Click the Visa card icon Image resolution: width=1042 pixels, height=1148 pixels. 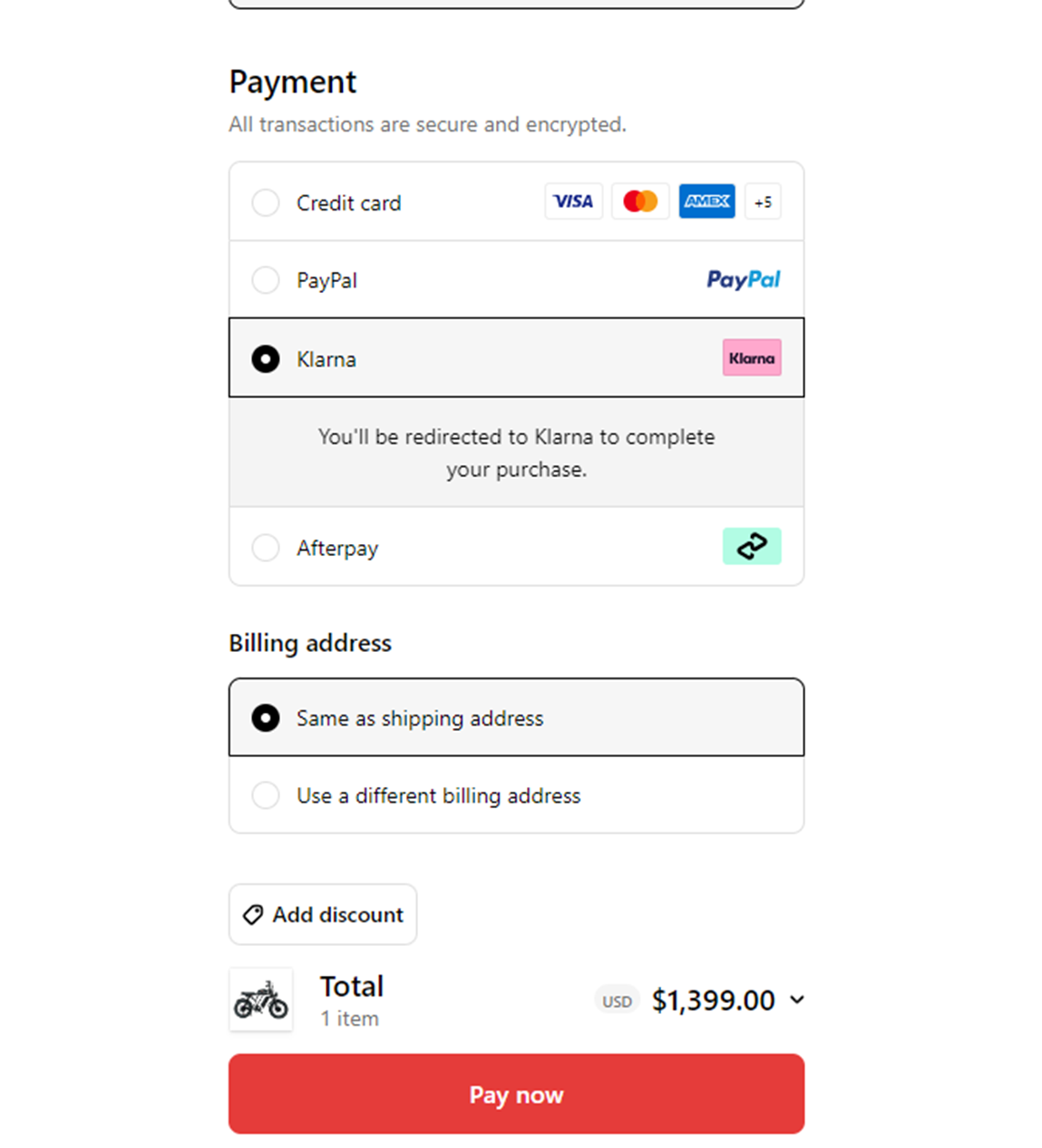tap(573, 201)
